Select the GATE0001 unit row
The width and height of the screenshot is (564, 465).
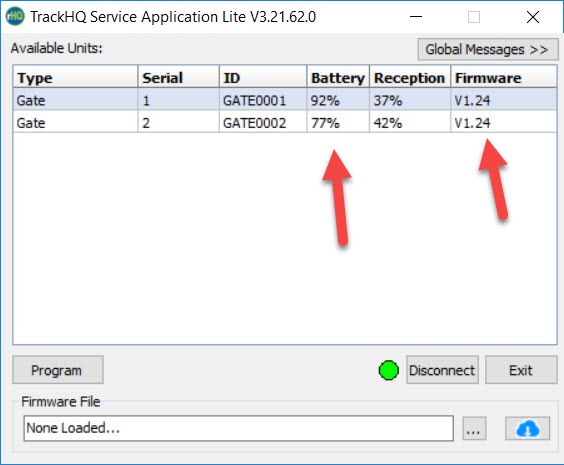pos(285,100)
